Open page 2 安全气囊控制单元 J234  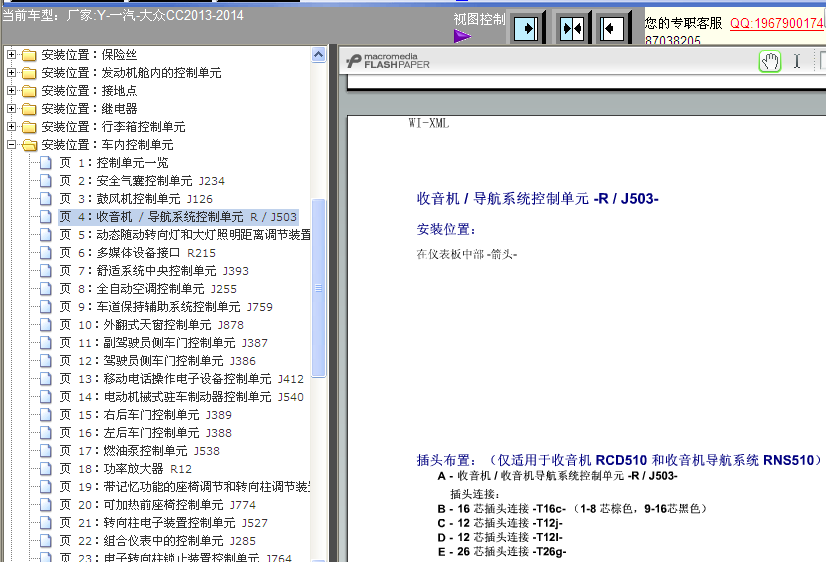click(142, 181)
